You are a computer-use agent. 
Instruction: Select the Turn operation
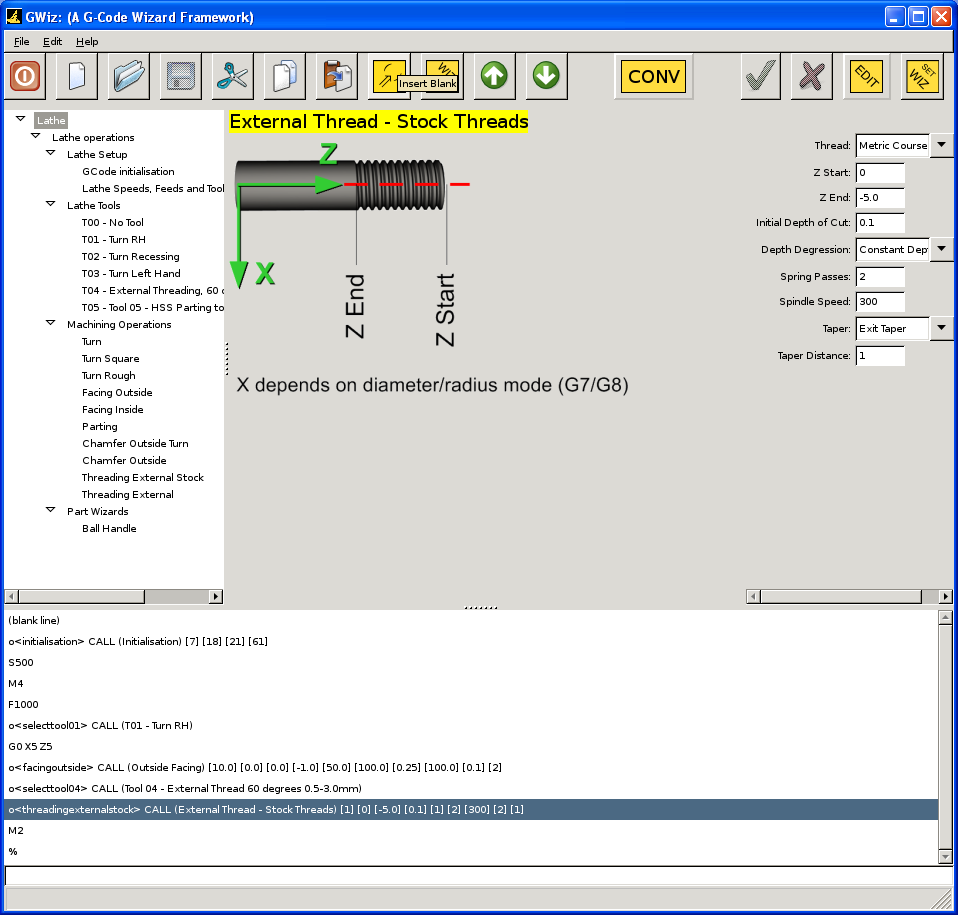coord(92,341)
